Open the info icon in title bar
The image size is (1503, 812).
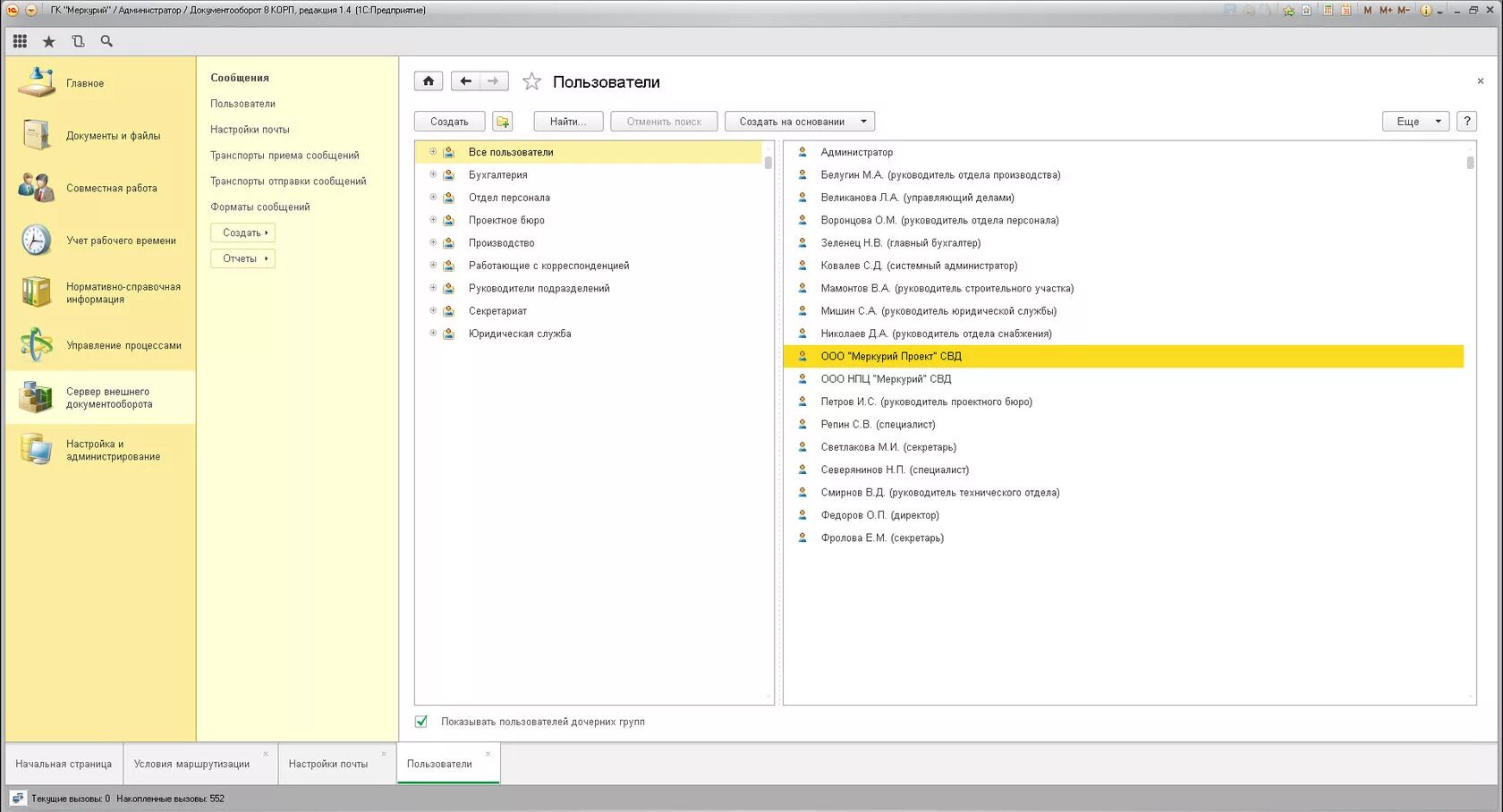pos(1426,11)
